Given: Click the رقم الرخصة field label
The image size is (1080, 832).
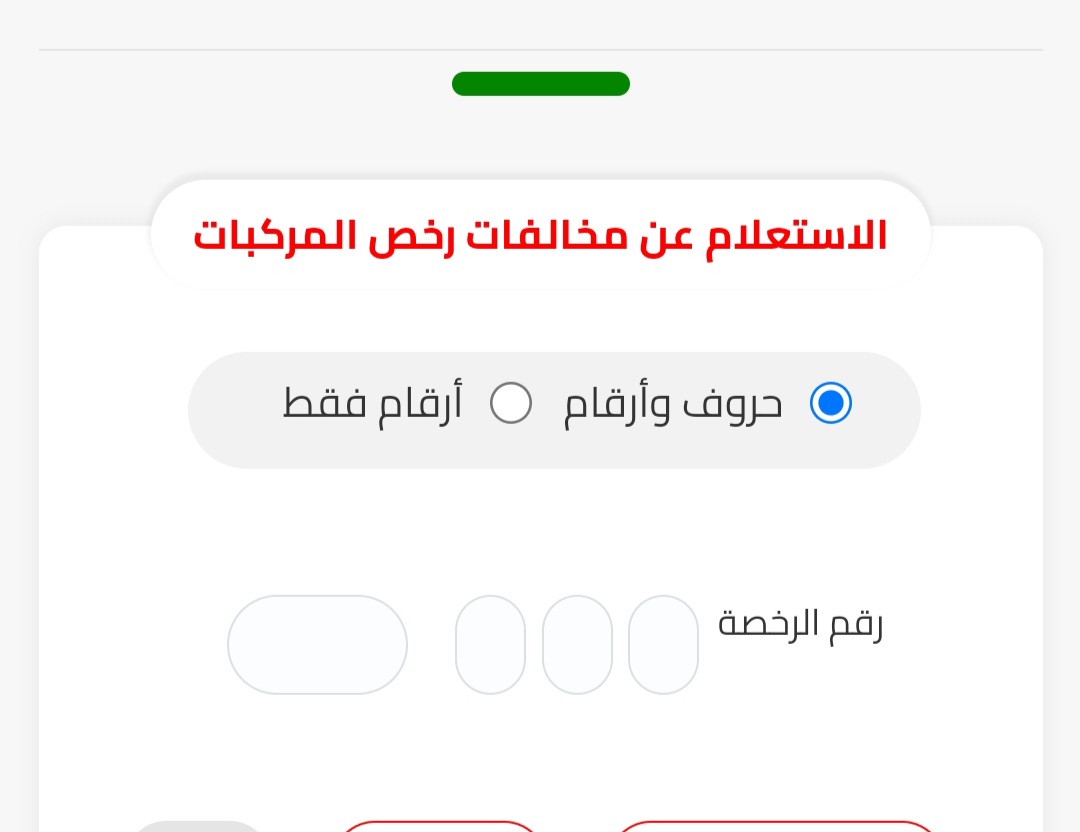Looking at the screenshot, I should pos(800,625).
